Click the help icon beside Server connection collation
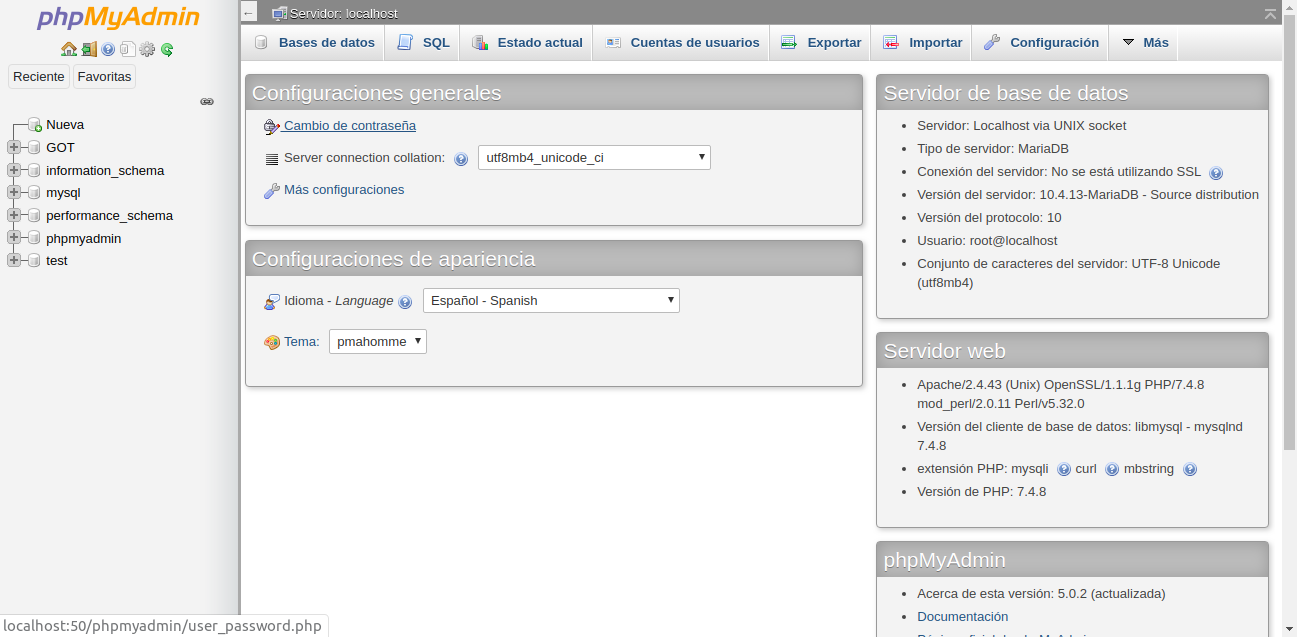 tap(461, 159)
